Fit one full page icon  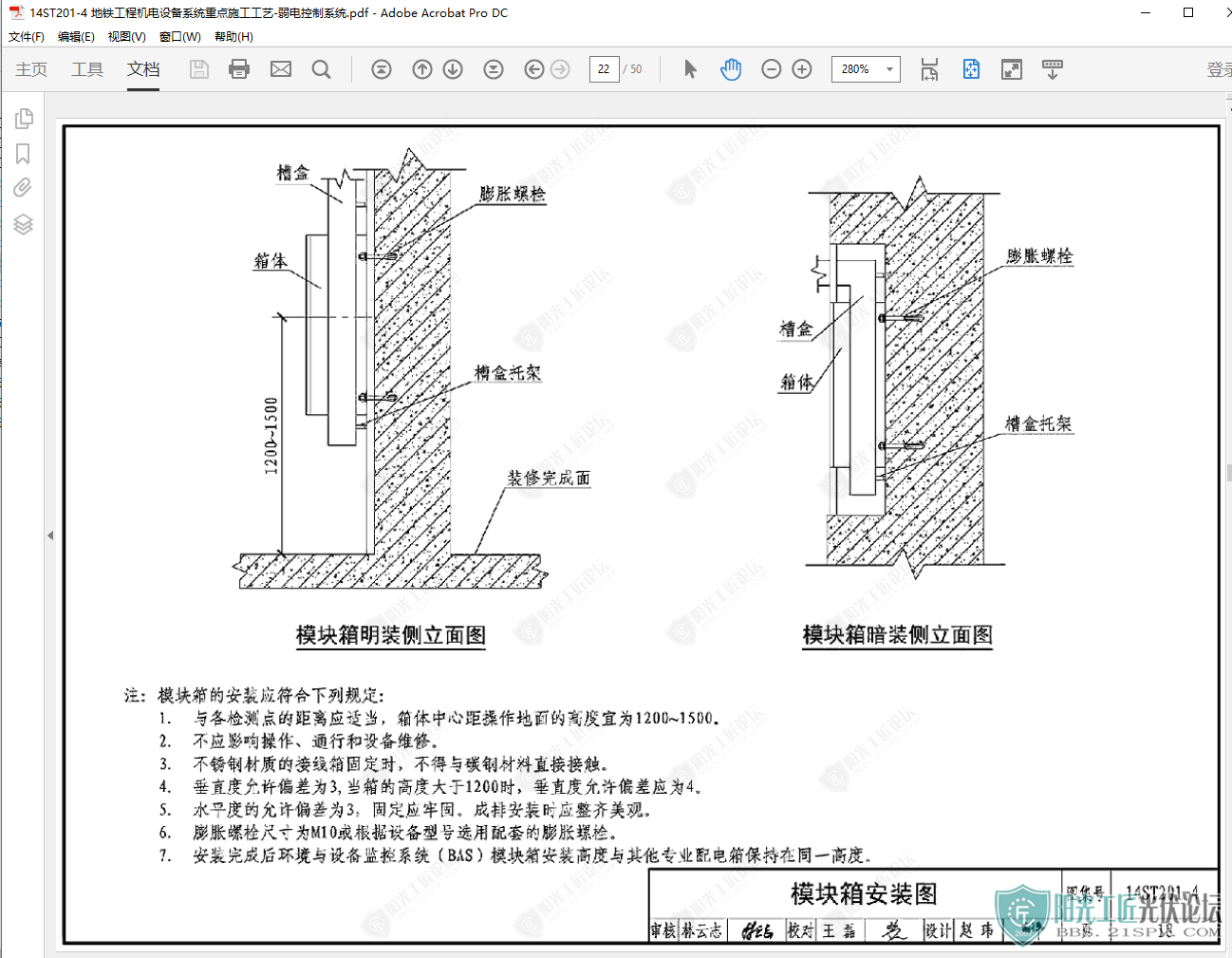pos(971,69)
